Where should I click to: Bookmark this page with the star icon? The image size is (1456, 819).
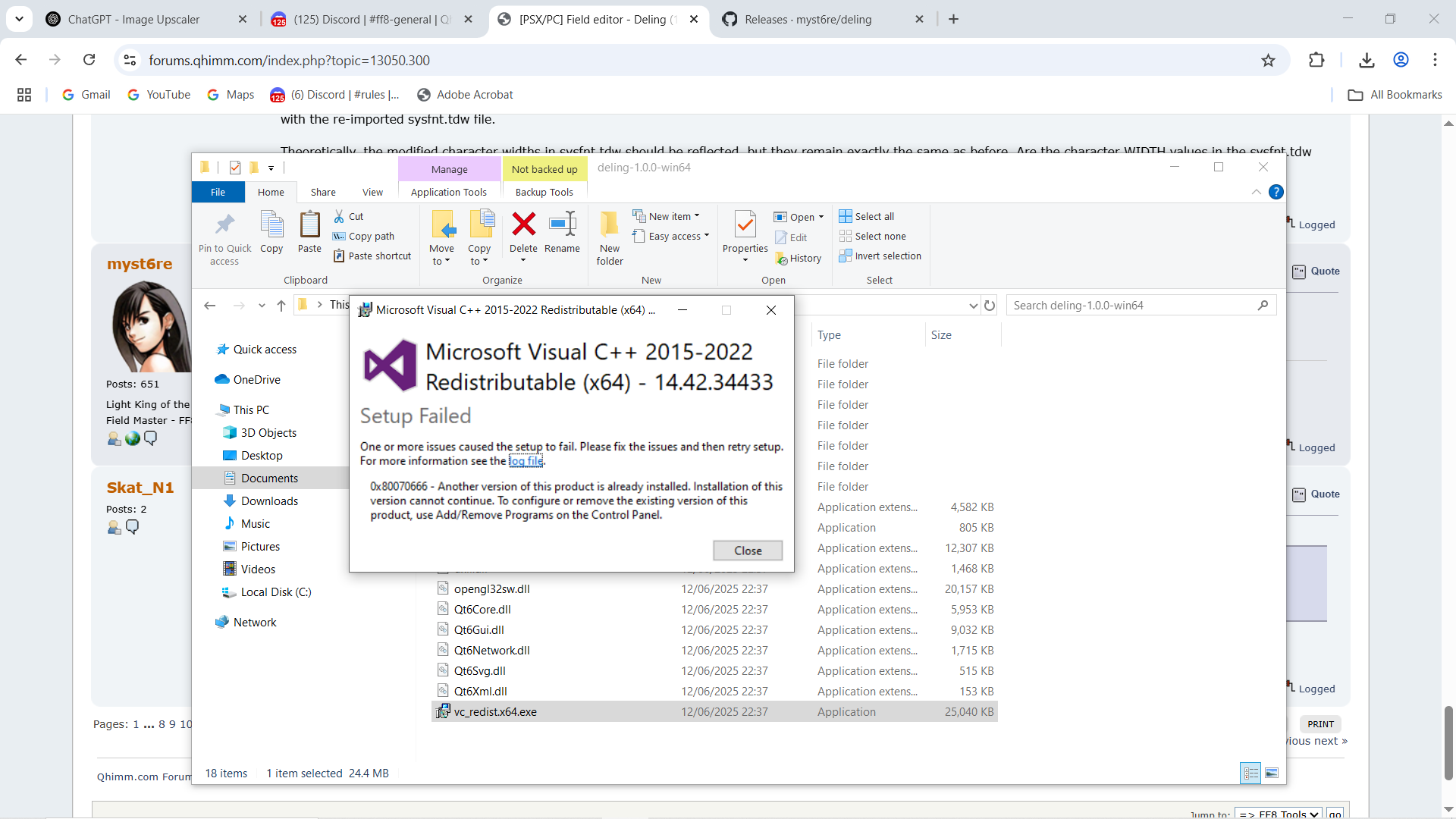1268,60
